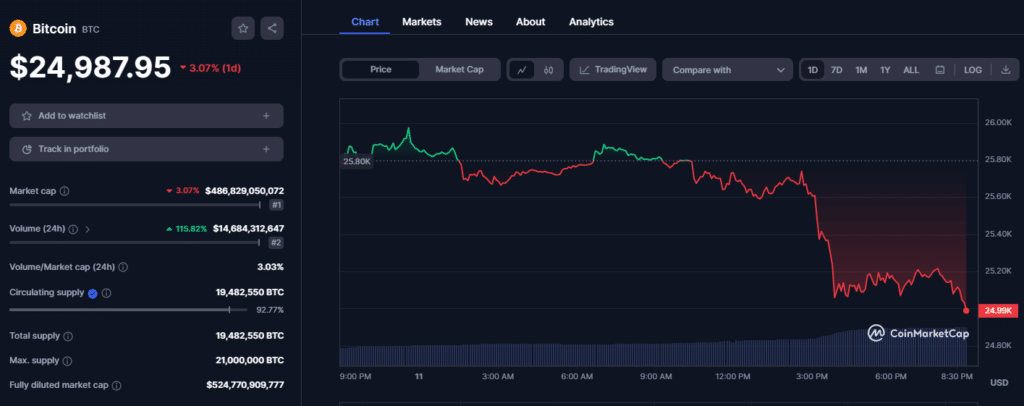The height and width of the screenshot is (406, 1024).
Task: Click the 3.07% (1d) change text
Action: point(210,68)
